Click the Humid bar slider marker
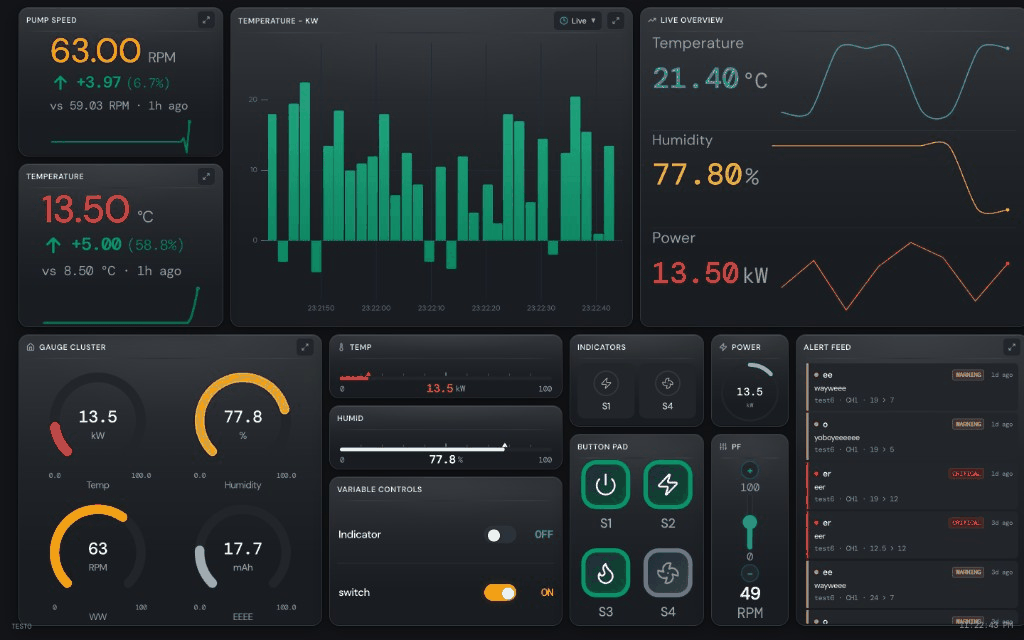Viewport: 1024px width, 640px height. point(504,446)
